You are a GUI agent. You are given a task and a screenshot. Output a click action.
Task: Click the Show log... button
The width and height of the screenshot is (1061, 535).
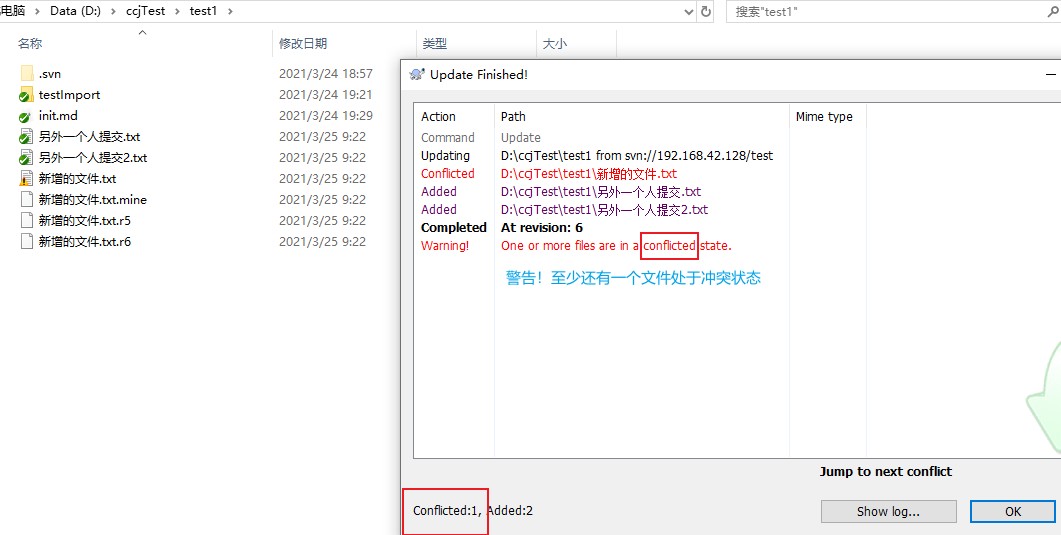(x=888, y=511)
